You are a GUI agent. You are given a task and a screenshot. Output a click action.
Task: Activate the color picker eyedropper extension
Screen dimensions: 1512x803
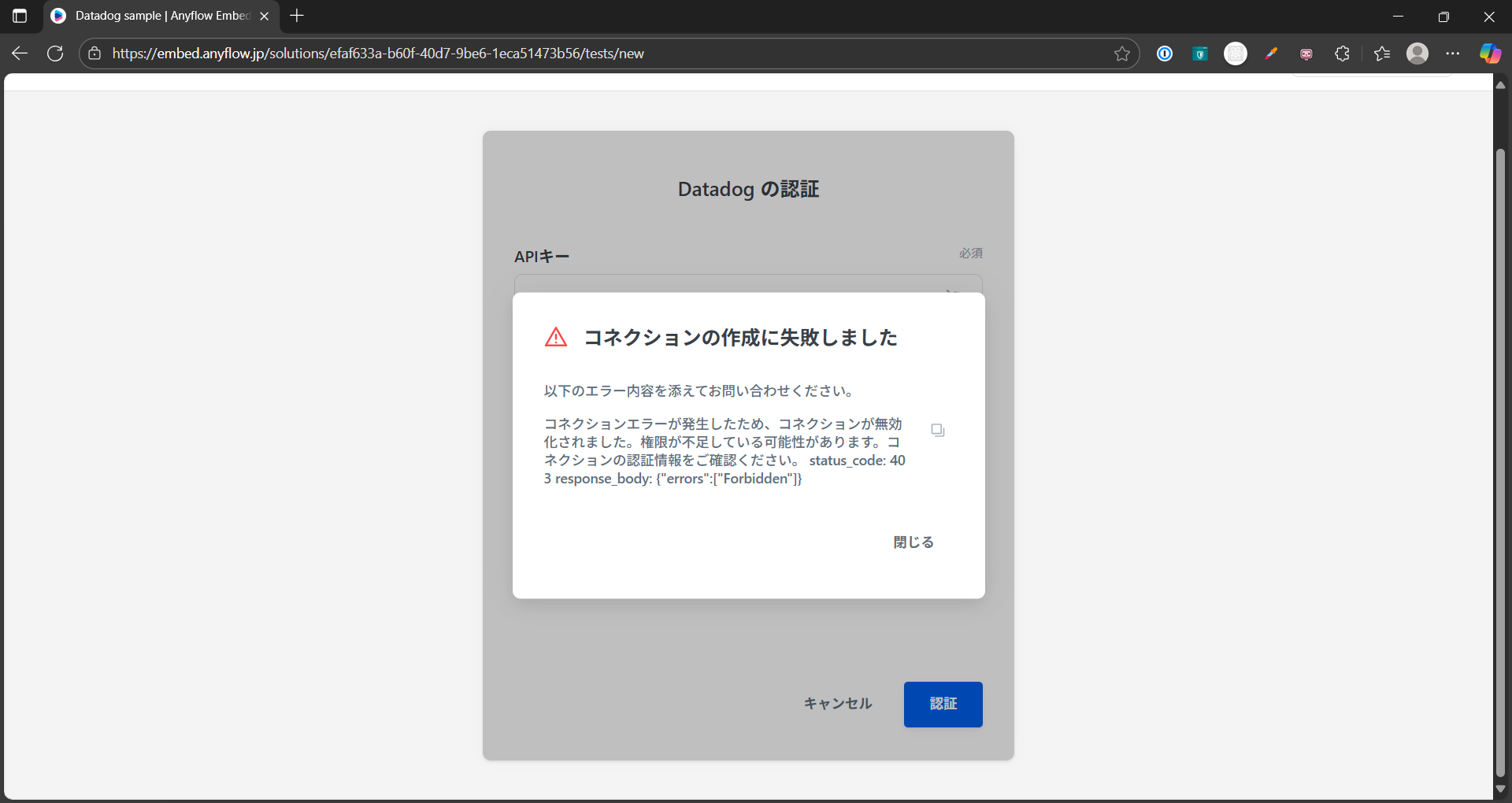[1271, 54]
